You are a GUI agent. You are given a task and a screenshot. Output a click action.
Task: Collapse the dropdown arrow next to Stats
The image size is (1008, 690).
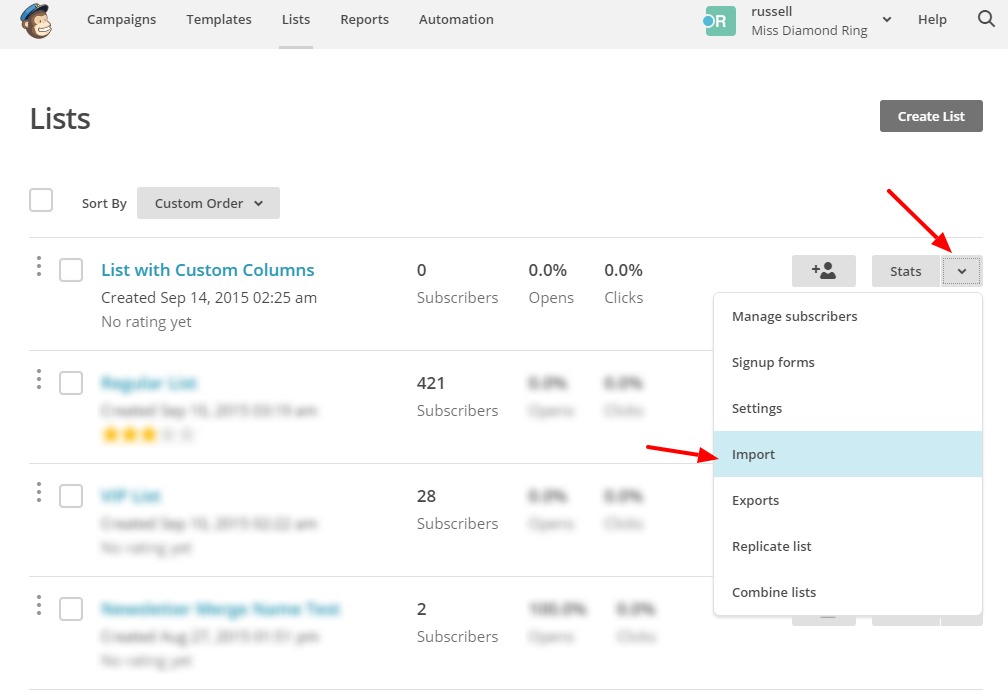[x=962, y=271]
